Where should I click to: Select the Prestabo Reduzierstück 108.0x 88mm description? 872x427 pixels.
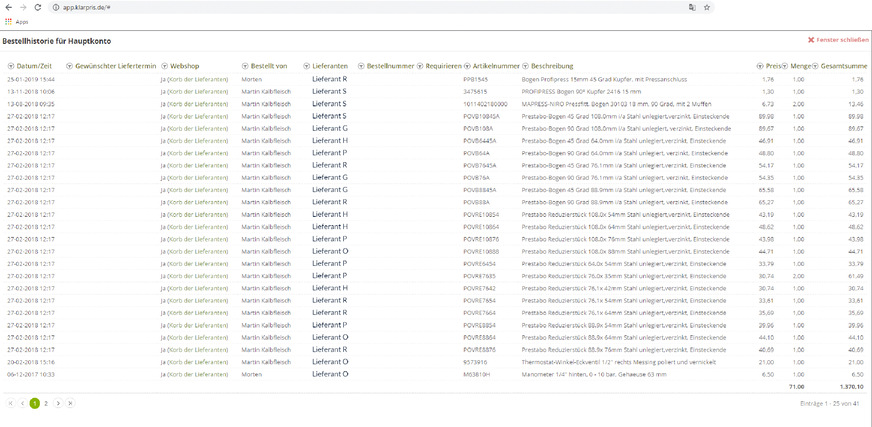pyautogui.click(x=625, y=251)
